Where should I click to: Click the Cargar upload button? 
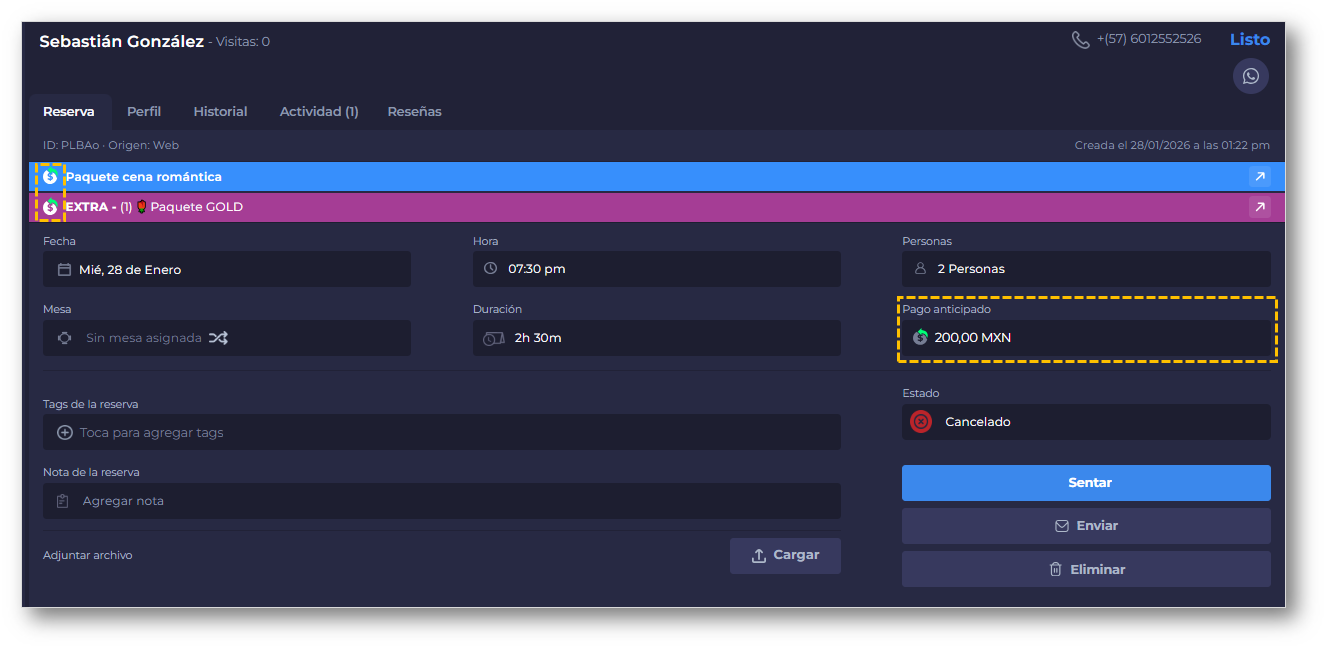(x=785, y=556)
